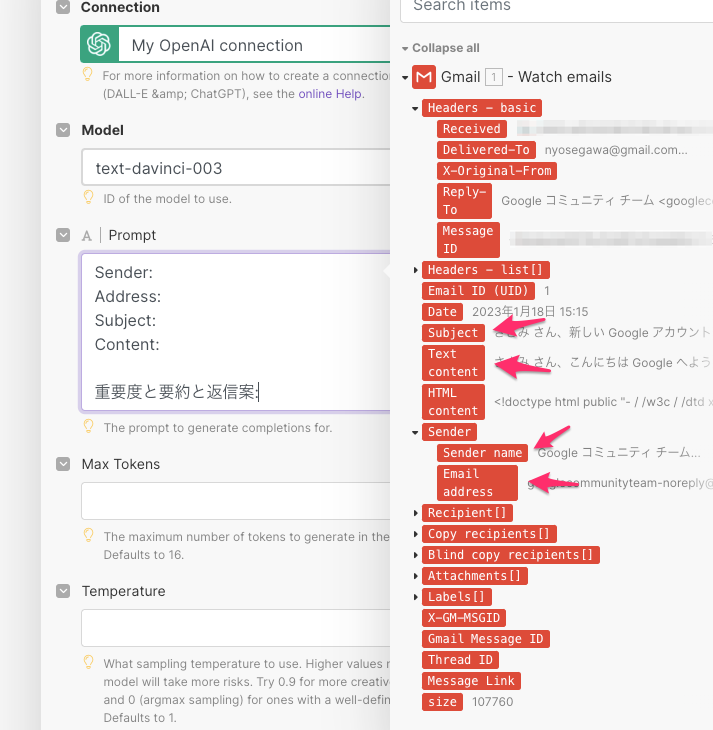Expand the Recipient[] array
This screenshot has width=713, height=730.
pyautogui.click(x=415, y=513)
